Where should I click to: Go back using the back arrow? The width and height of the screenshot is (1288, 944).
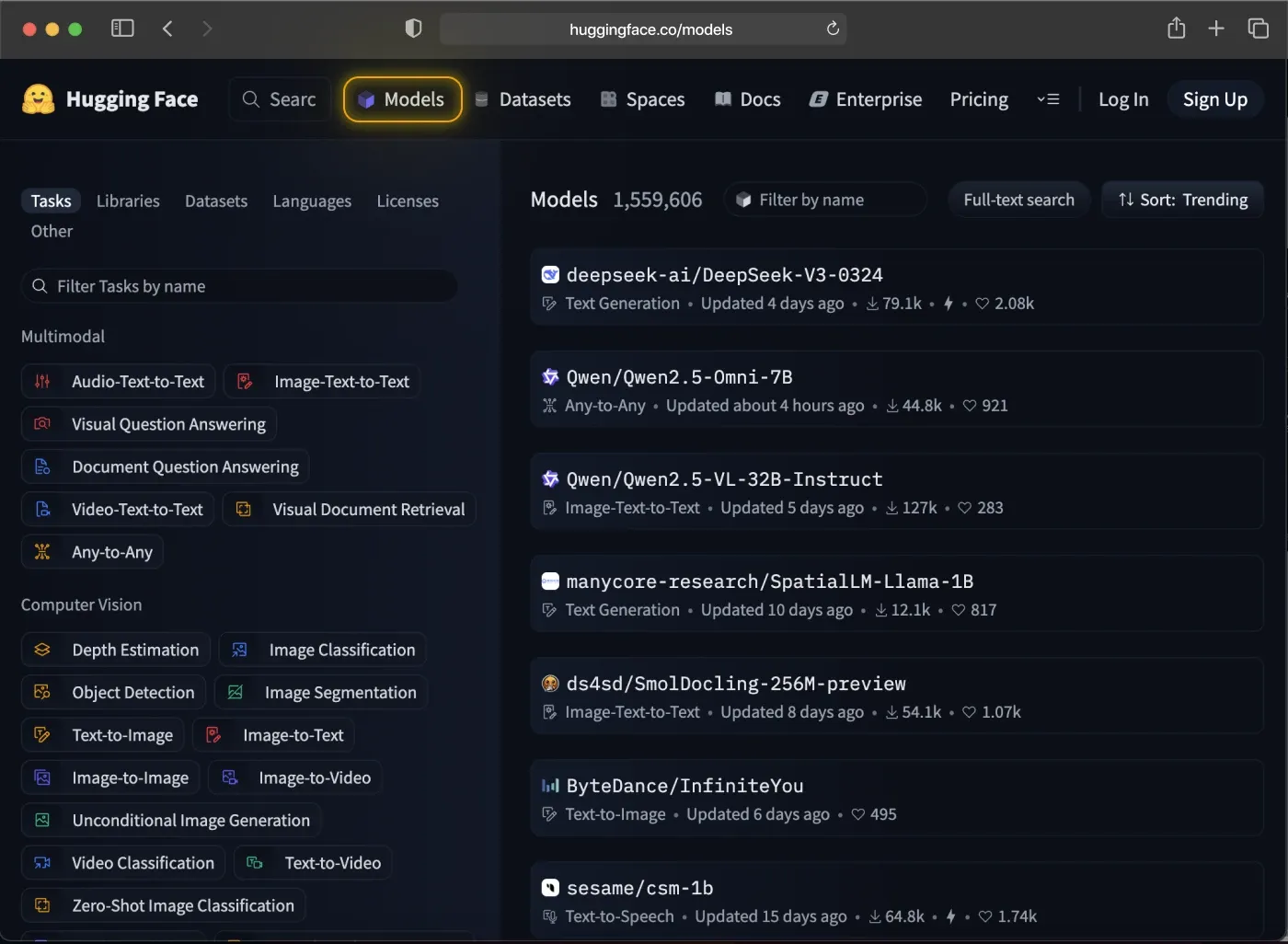point(167,29)
